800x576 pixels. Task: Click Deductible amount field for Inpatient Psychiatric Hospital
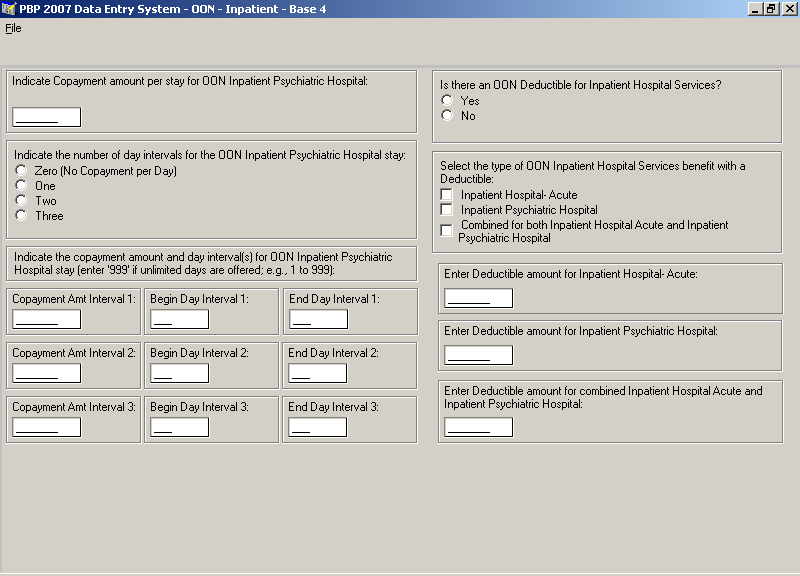tap(479, 355)
